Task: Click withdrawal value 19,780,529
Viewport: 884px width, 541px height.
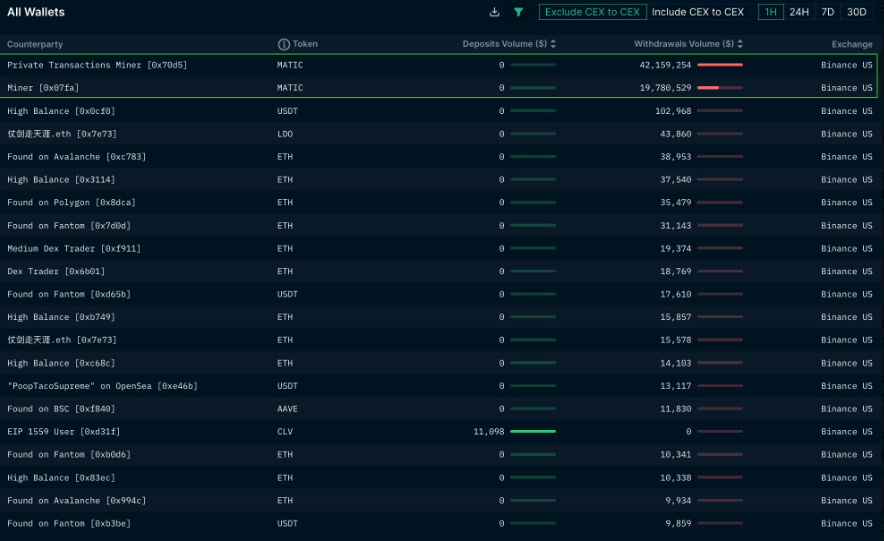Action: 665,88
